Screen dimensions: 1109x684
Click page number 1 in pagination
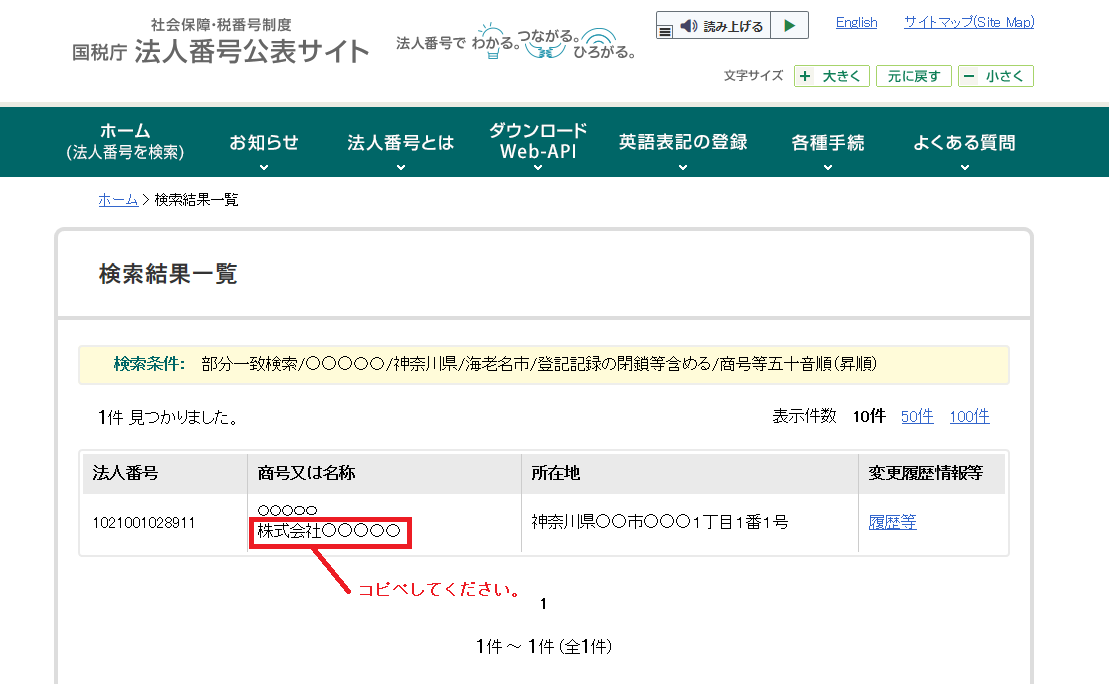coord(541,602)
